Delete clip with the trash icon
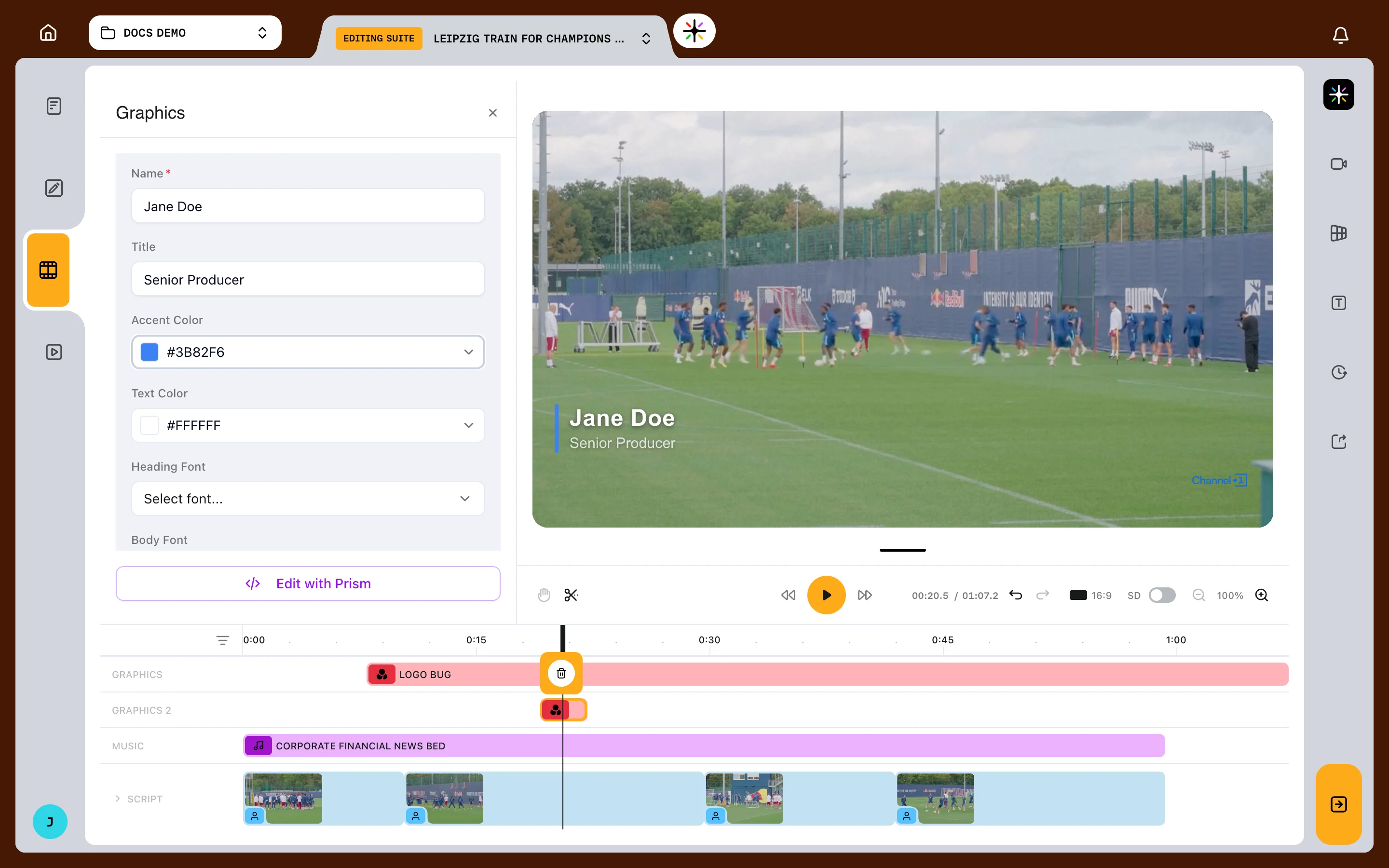The width and height of the screenshot is (1389, 868). point(561,673)
